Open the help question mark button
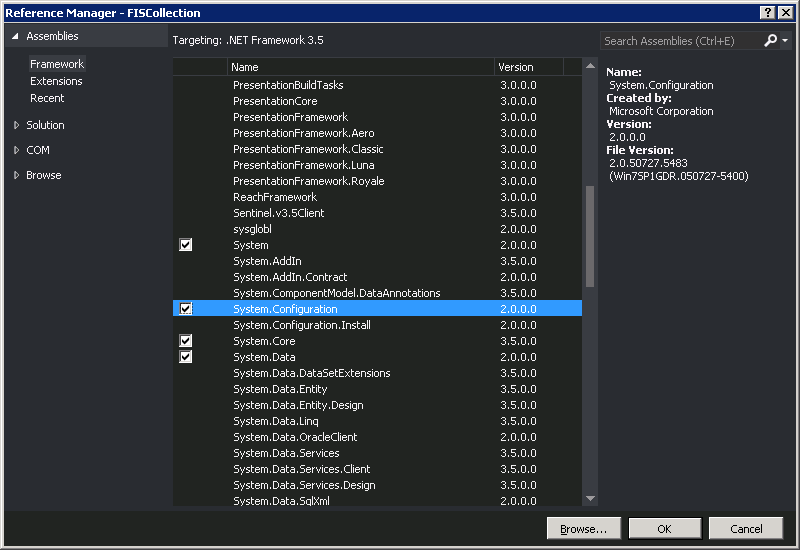This screenshot has width=800, height=550. click(x=767, y=13)
